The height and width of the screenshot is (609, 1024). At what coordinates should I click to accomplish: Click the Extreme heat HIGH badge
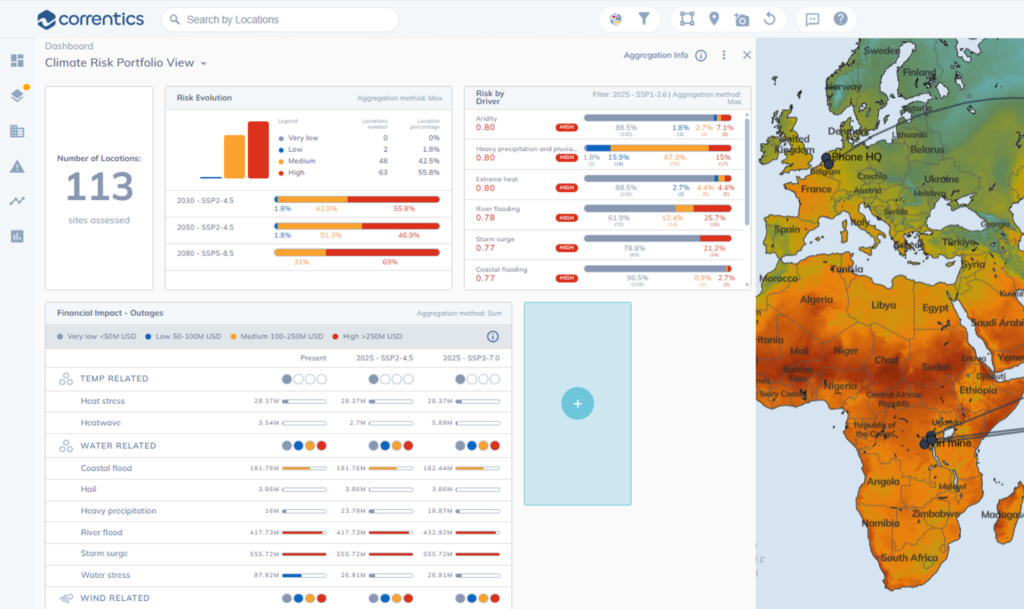tap(566, 188)
